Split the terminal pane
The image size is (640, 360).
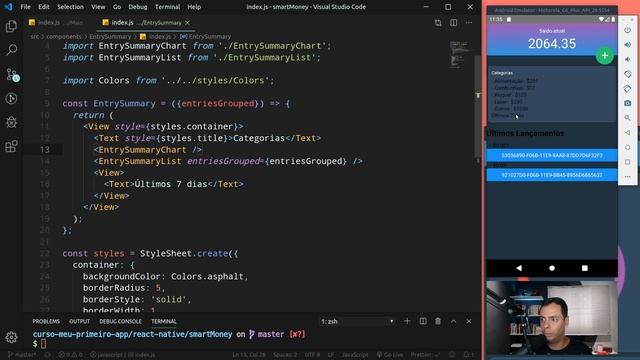[423, 321]
